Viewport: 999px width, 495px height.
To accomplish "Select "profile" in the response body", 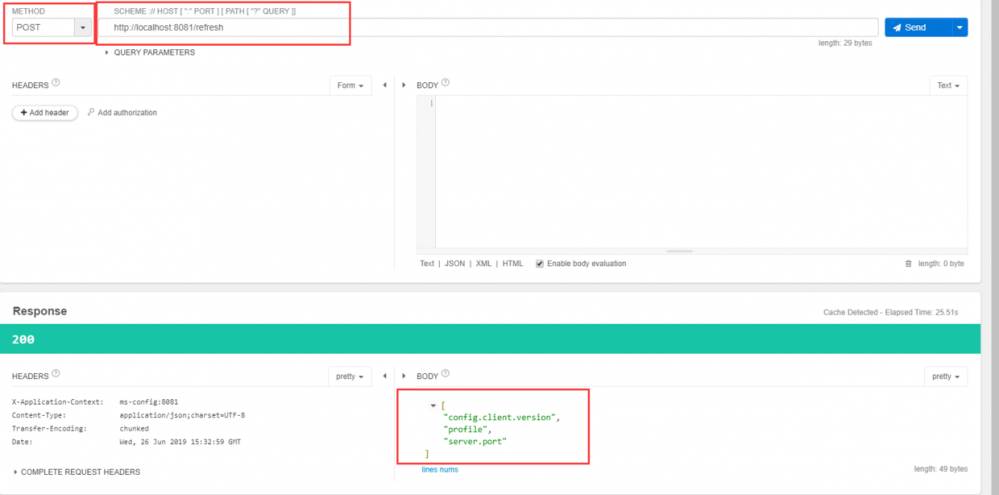I will tap(467, 429).
